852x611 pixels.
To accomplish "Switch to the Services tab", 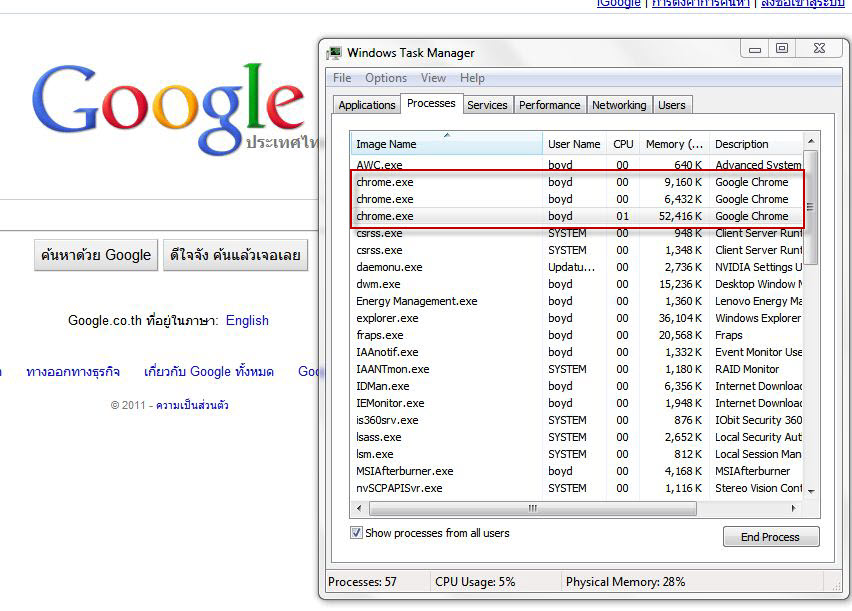I will tap(487, 105).
